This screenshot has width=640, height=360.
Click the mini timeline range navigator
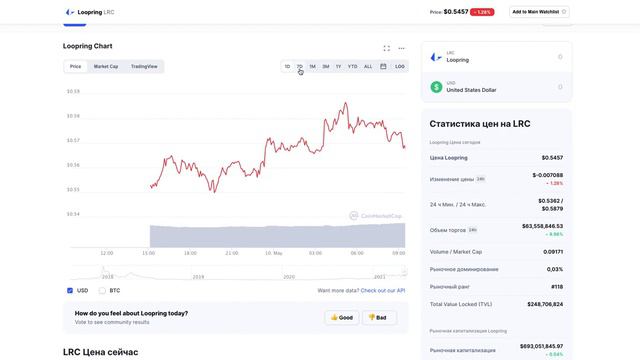coord(238,272)
